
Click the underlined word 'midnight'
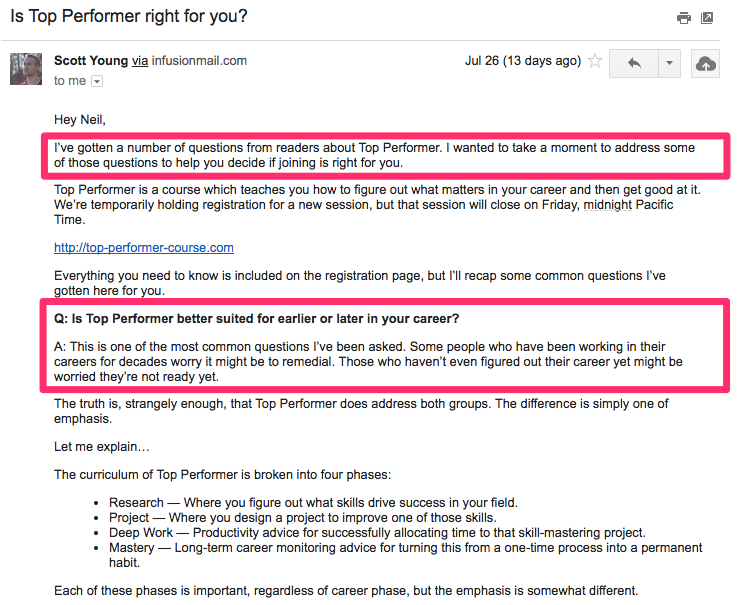608,204
